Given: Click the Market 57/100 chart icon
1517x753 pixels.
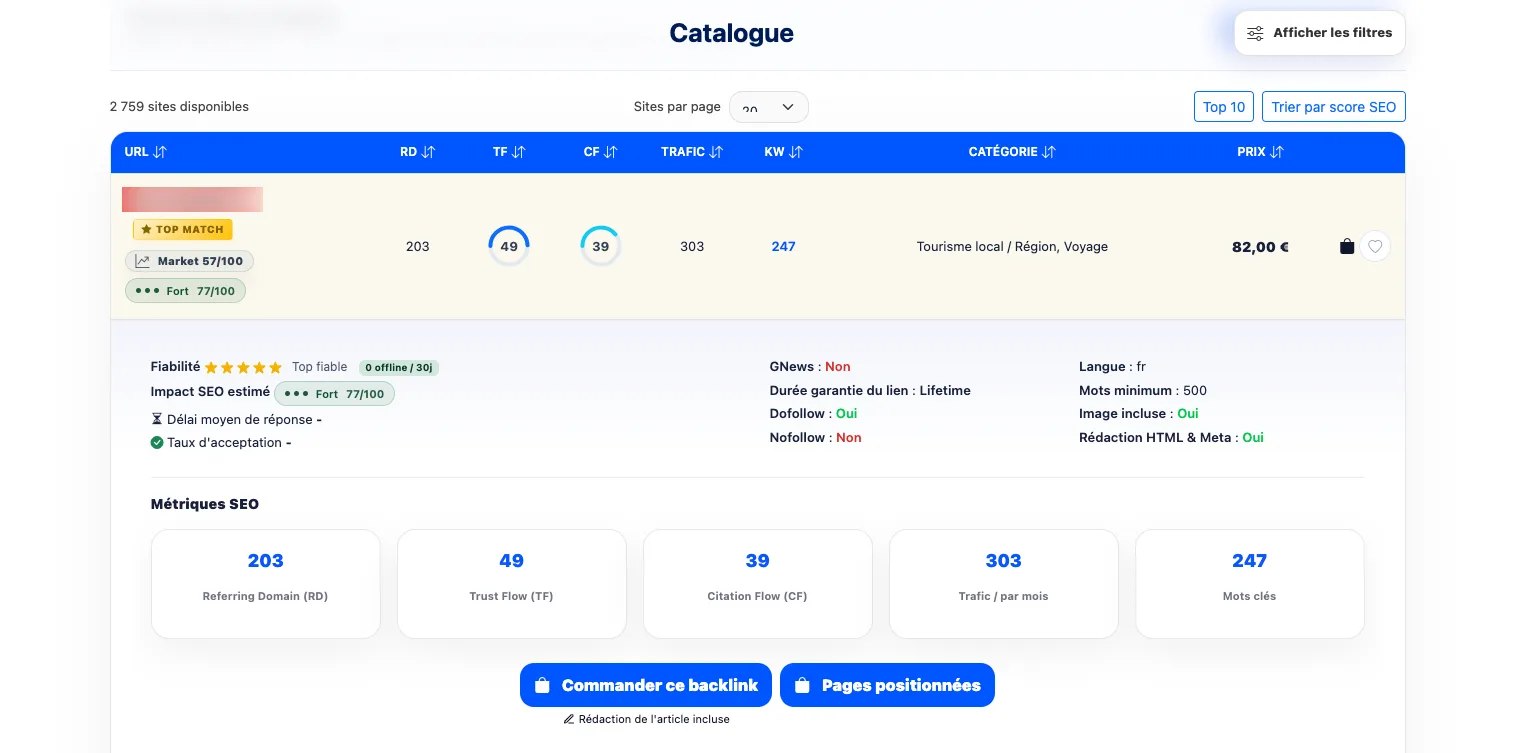Looking at the screenshot, I should (x=143, y=261).
